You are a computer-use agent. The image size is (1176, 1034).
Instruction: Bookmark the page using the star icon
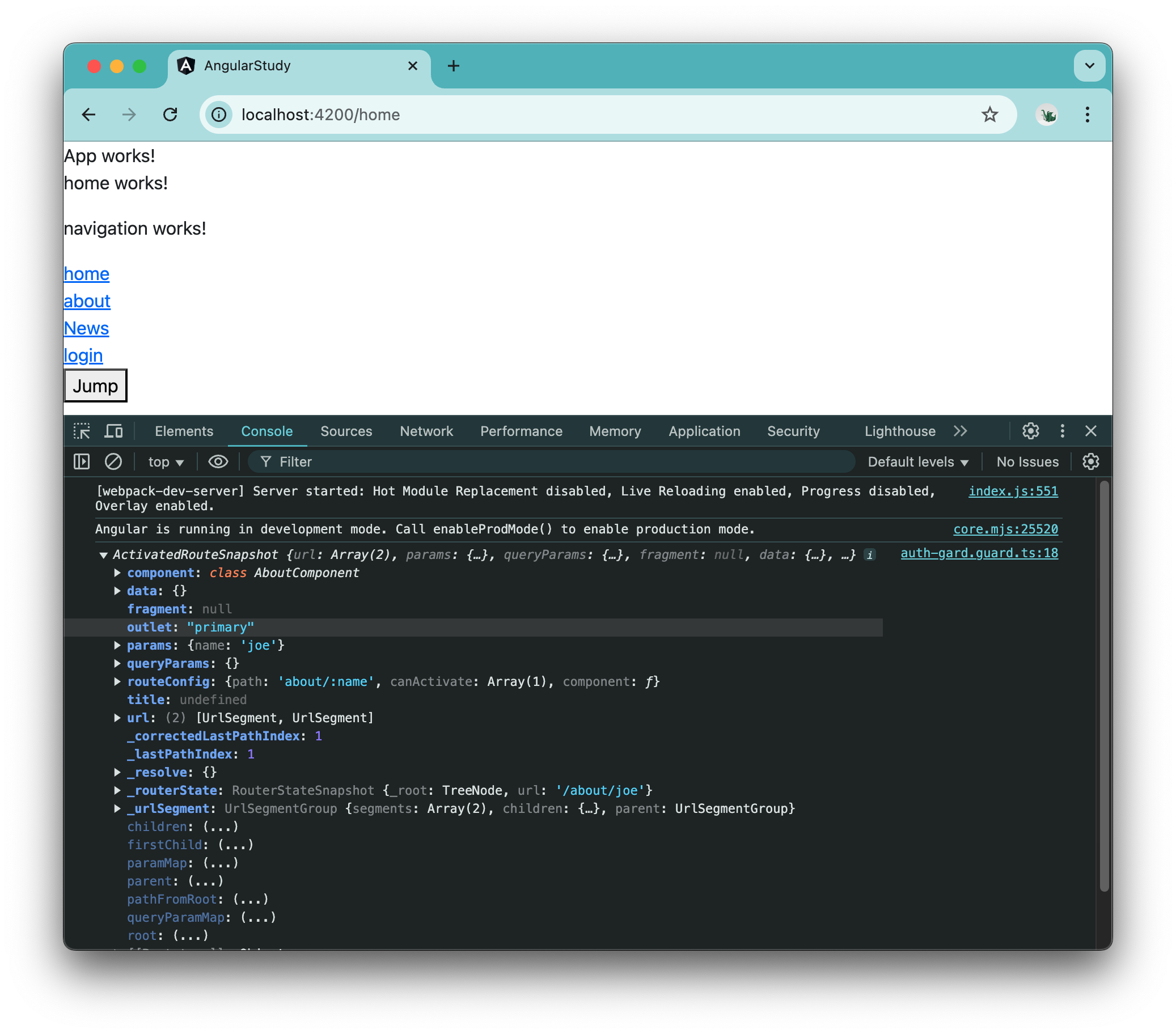pos(990,115)
